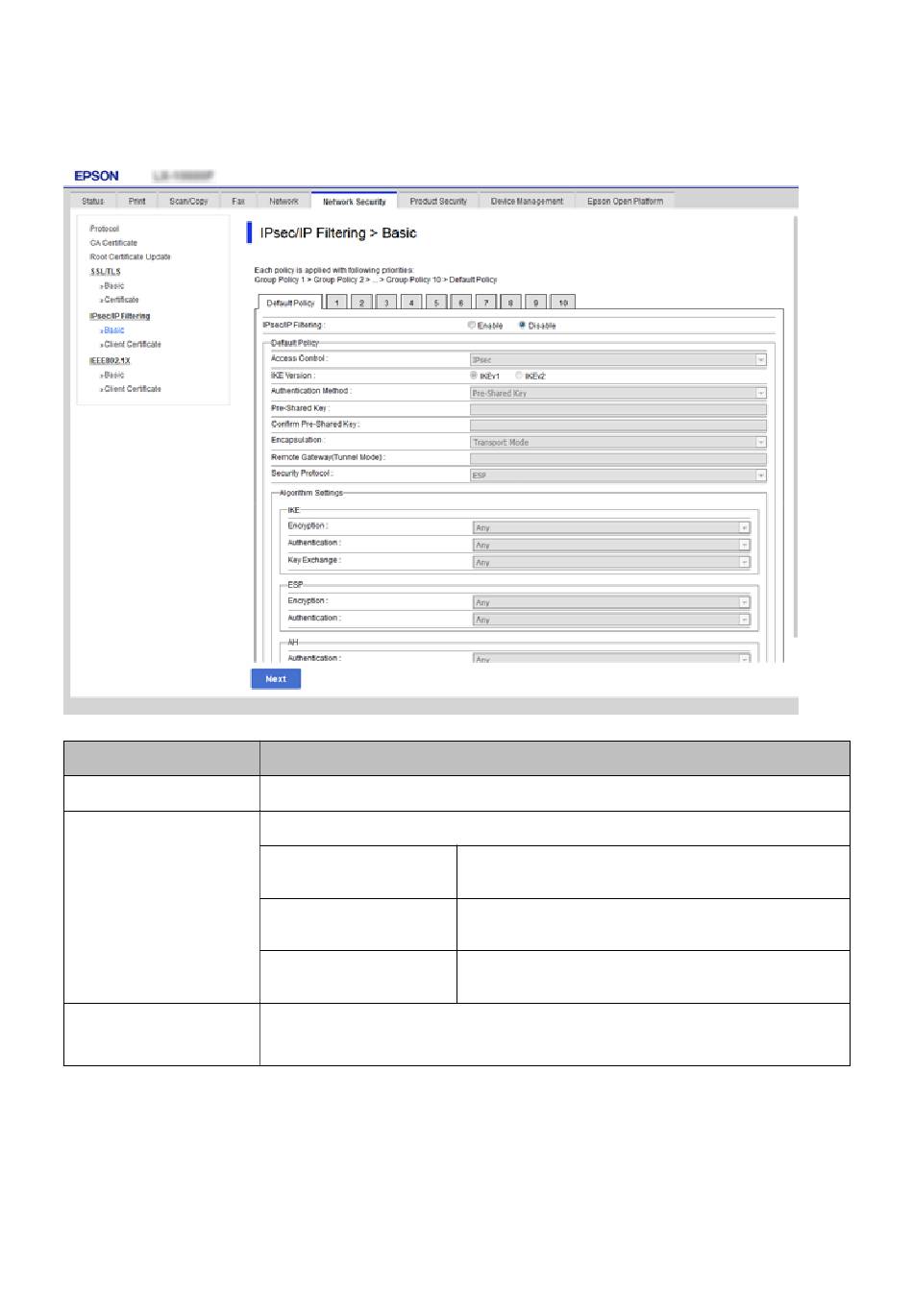Image resolution: width=913 pixels, height=1316 pixels.
Task: Open Client Certificate under IPsec/IP Filtering
Action: (x=131, y=344)
